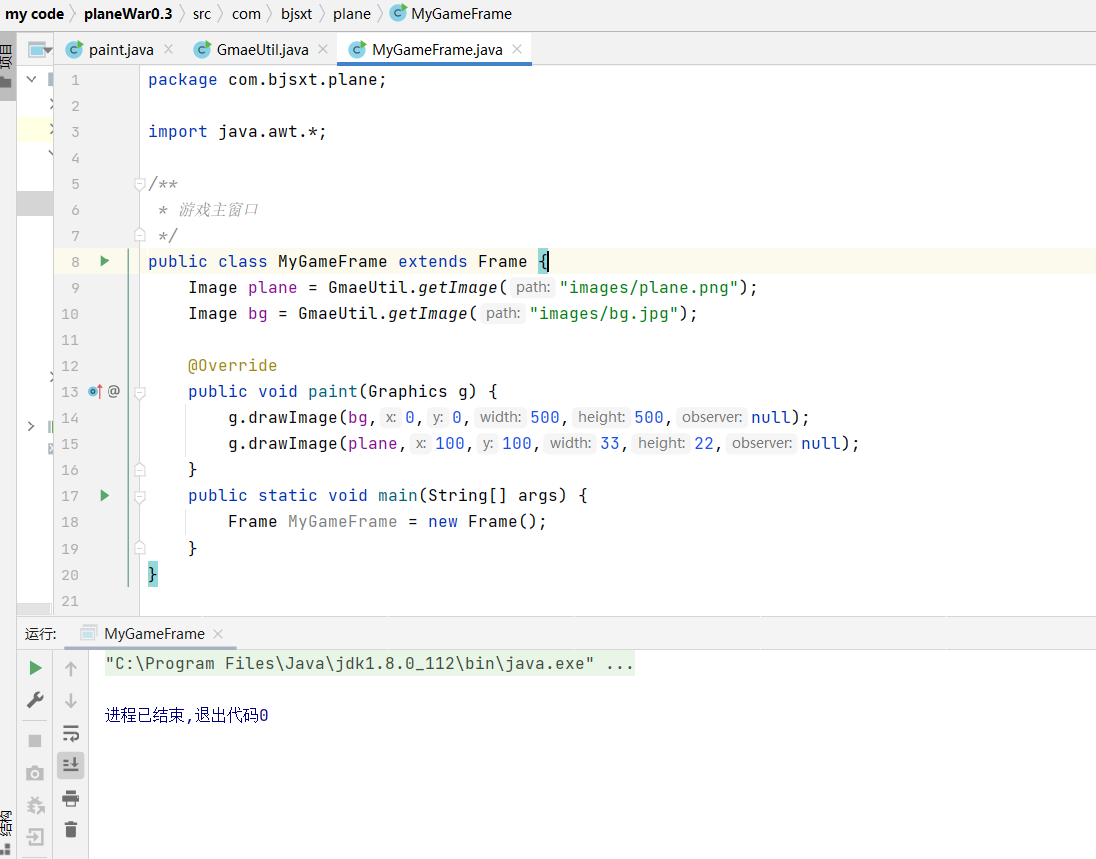Click the up arrow in Run toolbar
This screenshot has height=859, width=1096.
(71, 669)
